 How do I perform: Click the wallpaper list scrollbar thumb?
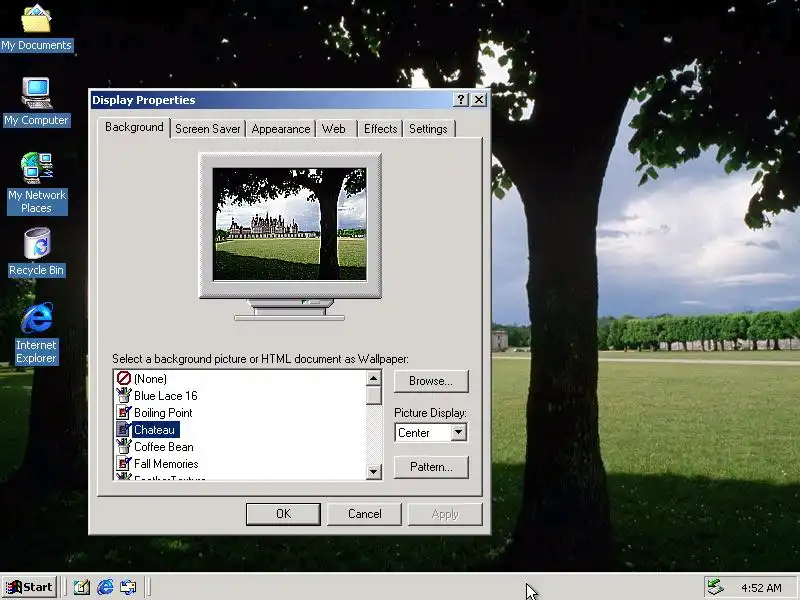pyautogui.click(x=373, y=395)
